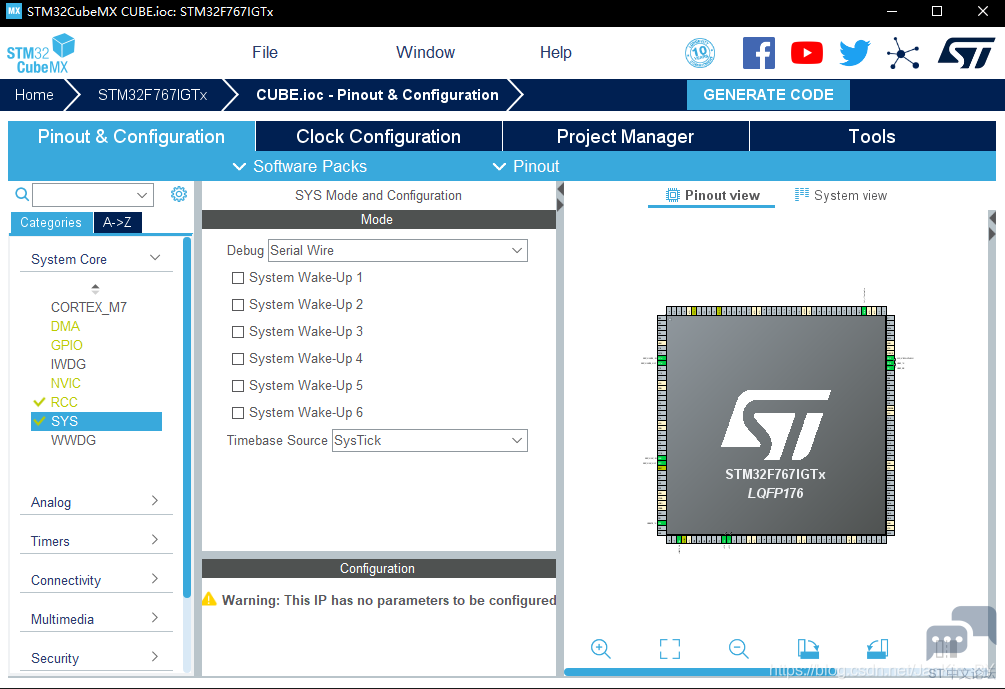Enable System Wake-Up 5 checkbox
This screenshot has width=1005, height=689.
238,385
